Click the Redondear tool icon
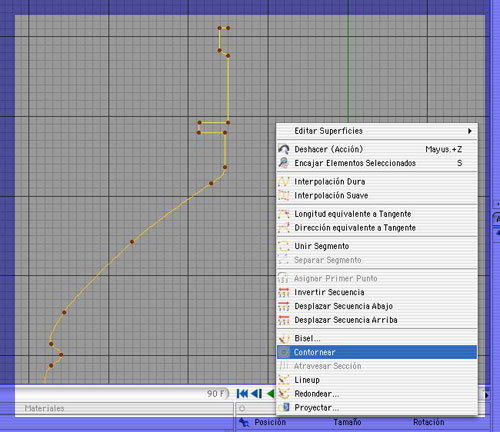 pos(284,394)
